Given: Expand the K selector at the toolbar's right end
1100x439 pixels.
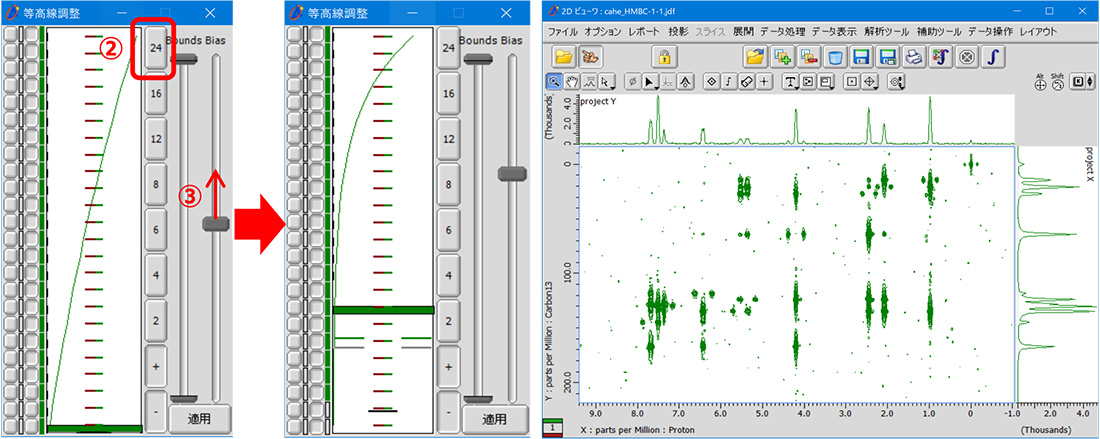Looking at the screenshot, I should (x=1084, y=82).
